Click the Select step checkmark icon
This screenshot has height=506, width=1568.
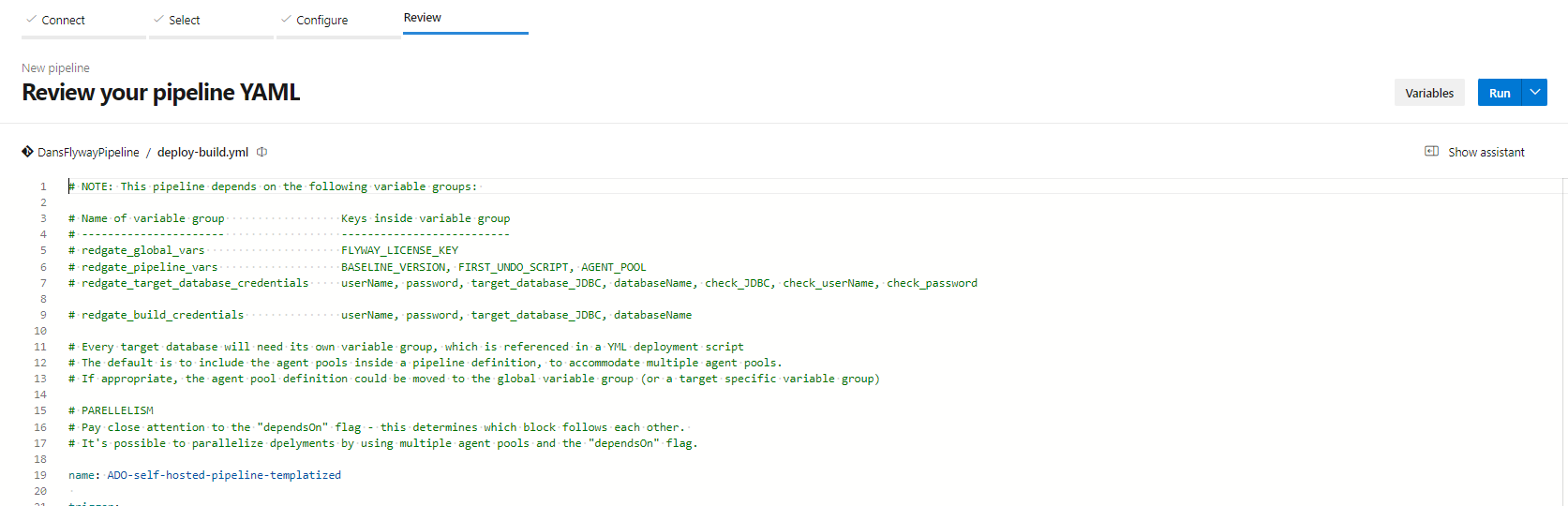[x=158, y=19]
